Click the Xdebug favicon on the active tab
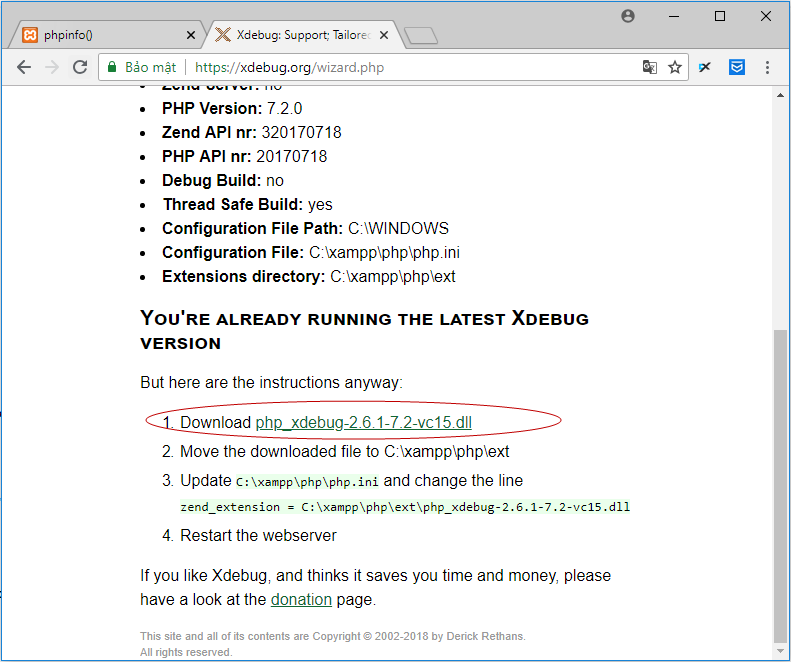Image resolution: width=791 pixels, height=662 pixels. (x=222, y=35)
